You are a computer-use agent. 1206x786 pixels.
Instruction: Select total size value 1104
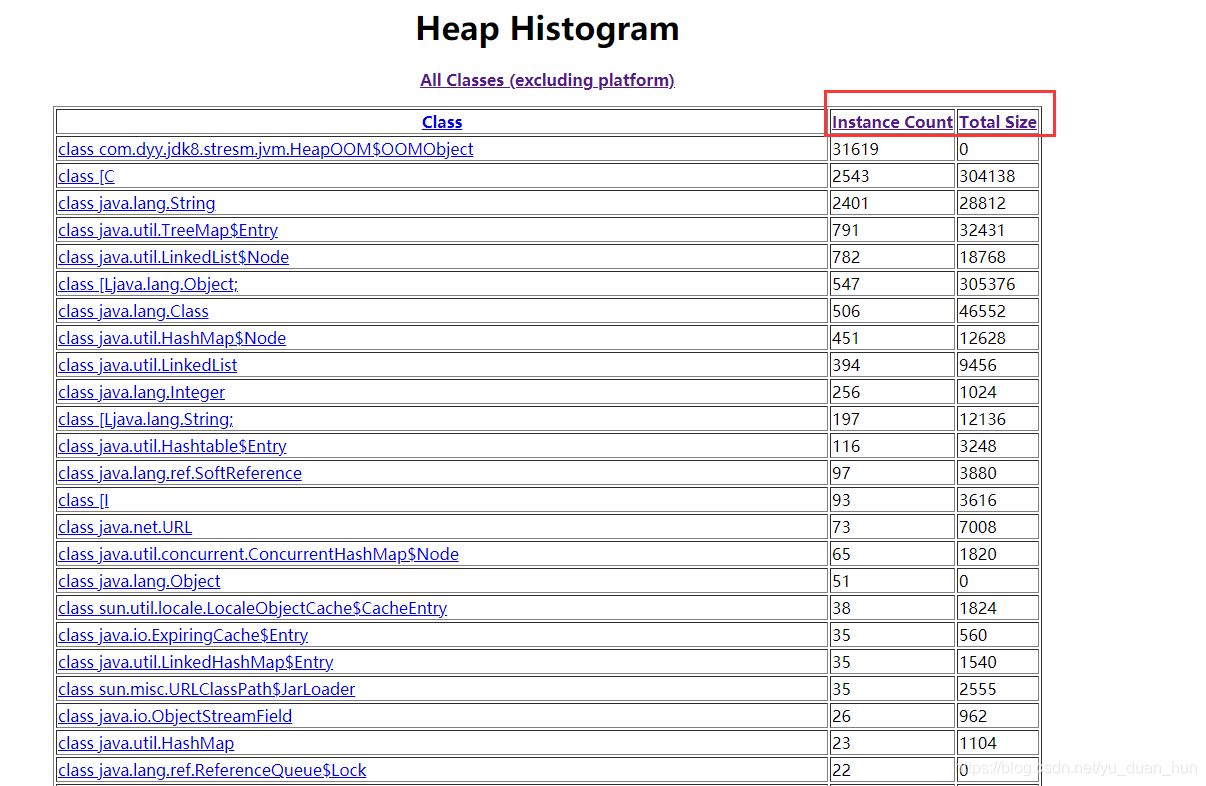click(x=978, y=743)
